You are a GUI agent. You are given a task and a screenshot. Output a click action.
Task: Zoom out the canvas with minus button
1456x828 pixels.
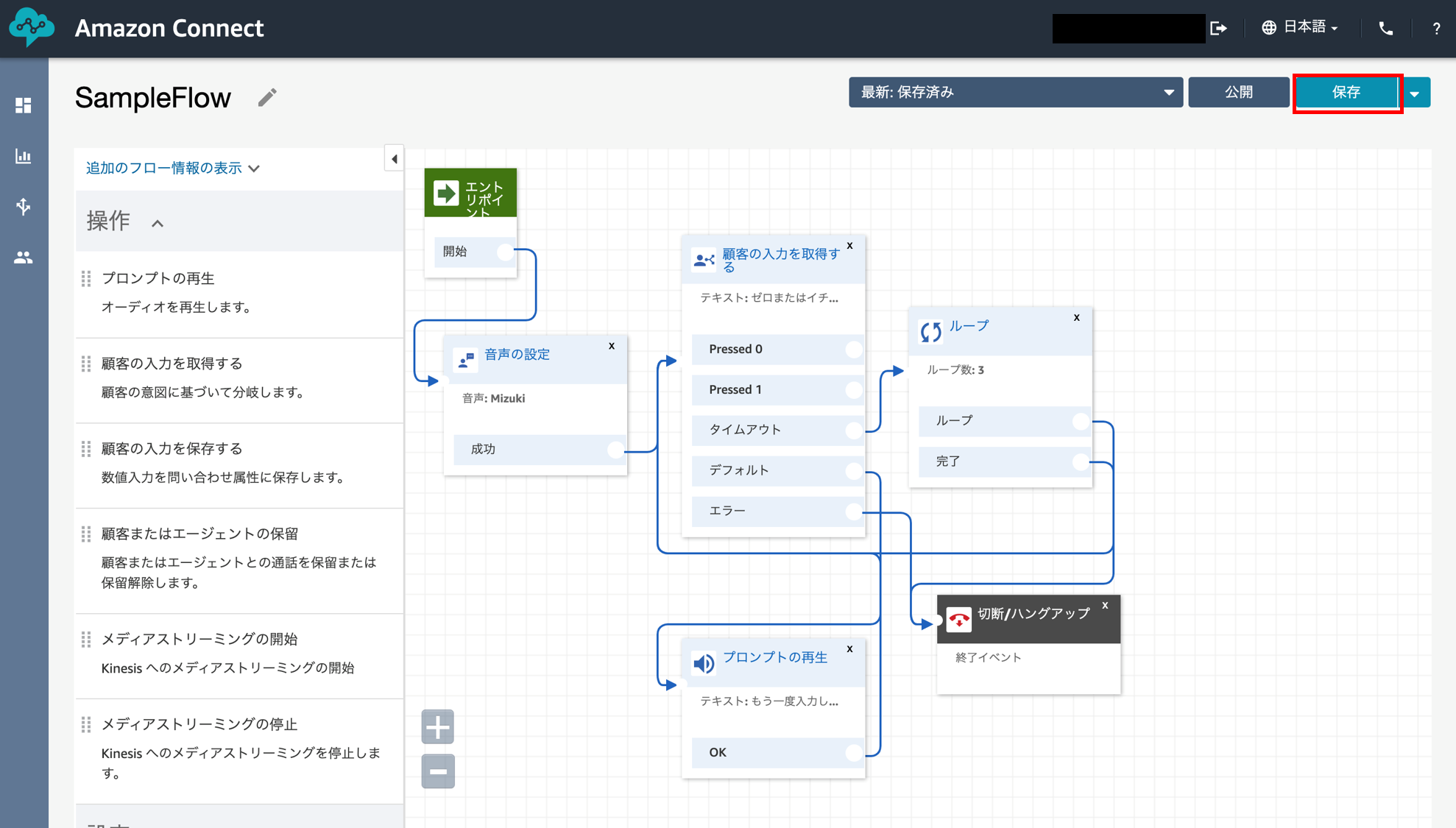pos(438,771)
